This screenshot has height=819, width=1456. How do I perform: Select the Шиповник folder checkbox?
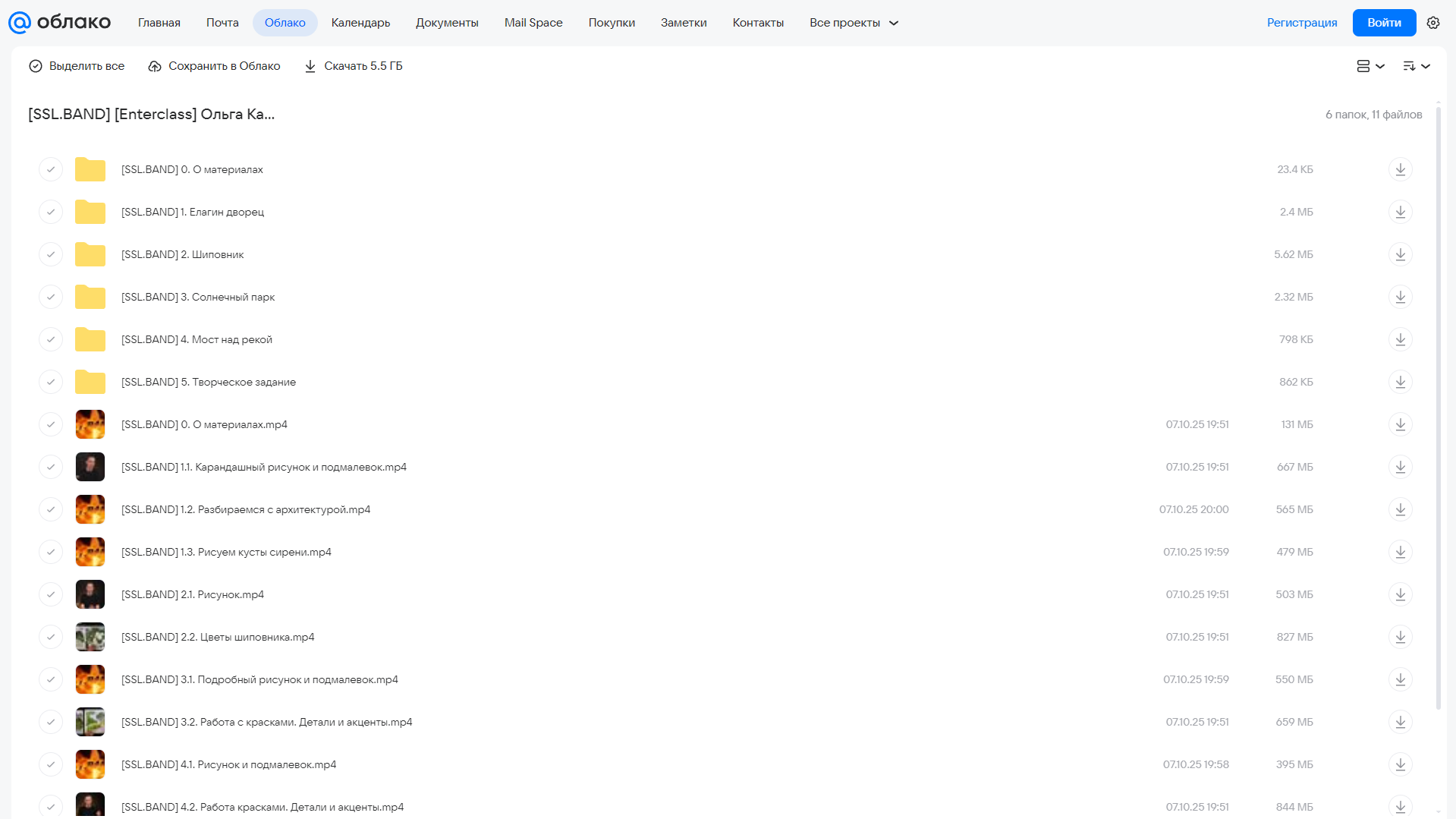[51, 254]
